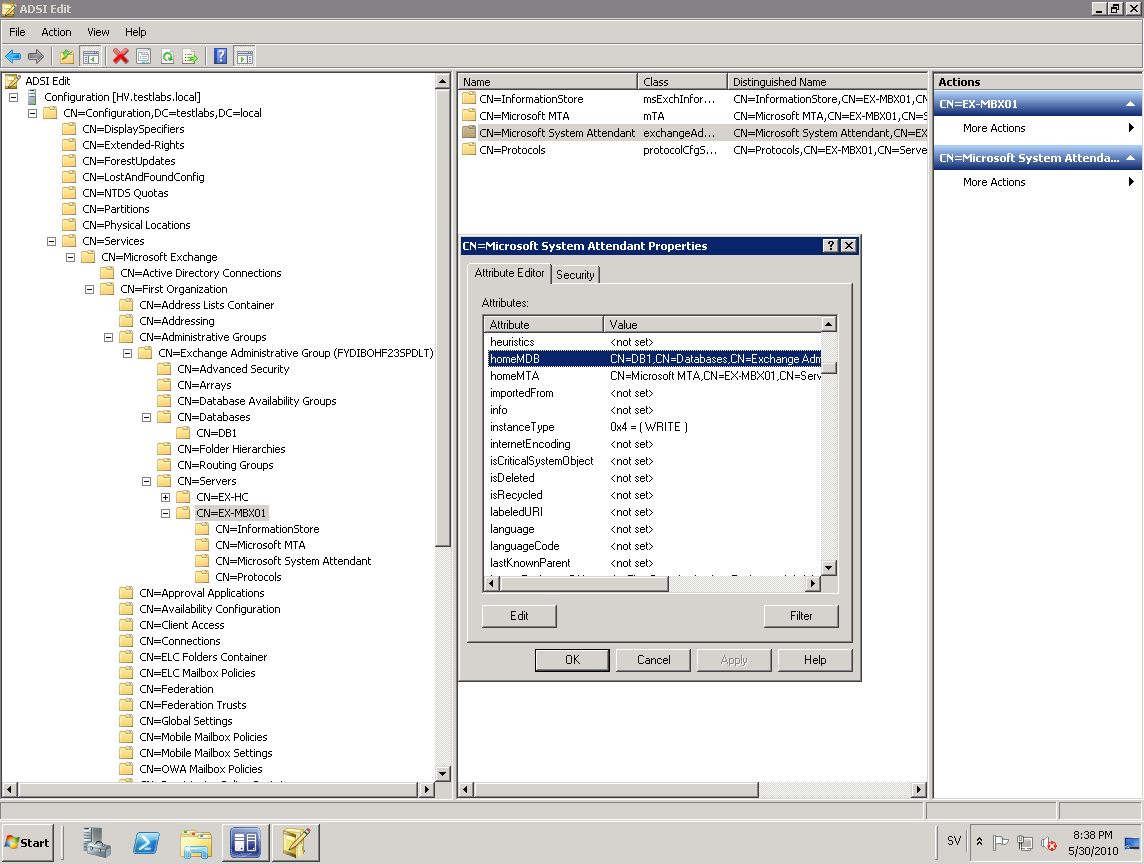Click the Export List toolbar icon
Image resolution: width=1144 pixels, height=864 pixels.
(190, 56)
